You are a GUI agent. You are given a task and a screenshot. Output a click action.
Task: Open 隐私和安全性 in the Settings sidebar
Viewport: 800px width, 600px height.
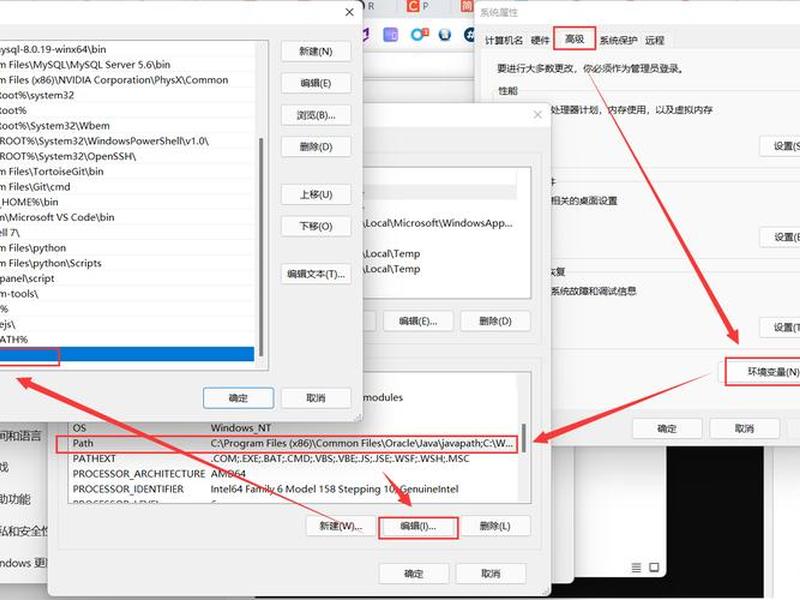point(24,531)
